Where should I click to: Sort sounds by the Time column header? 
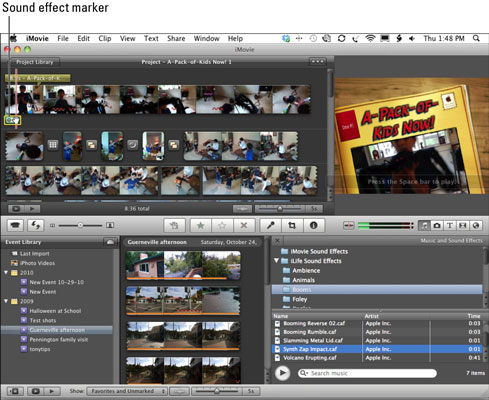[x=473, y=316]
